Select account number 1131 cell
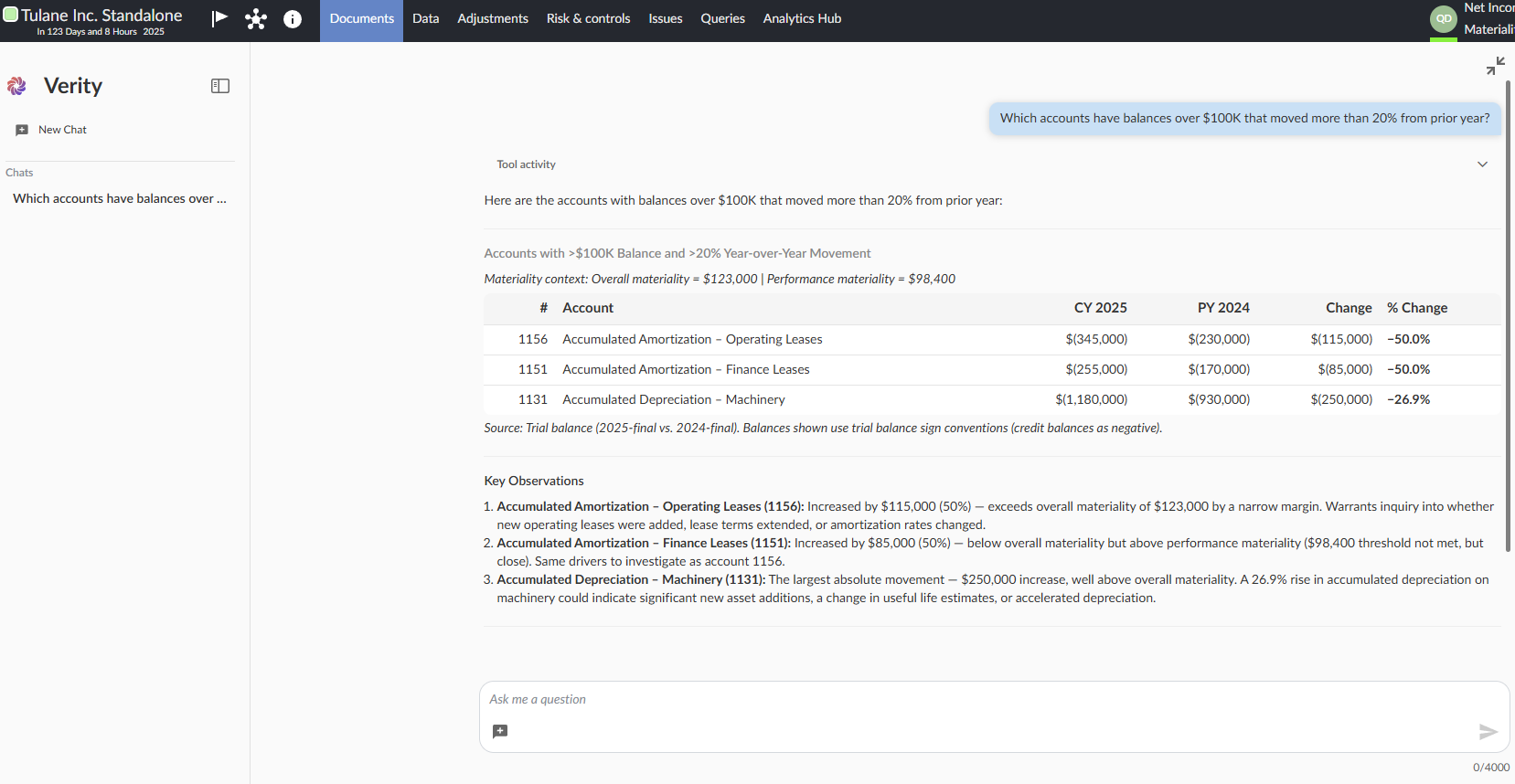This screenshot has width=1515, height=784. [532, 399]
